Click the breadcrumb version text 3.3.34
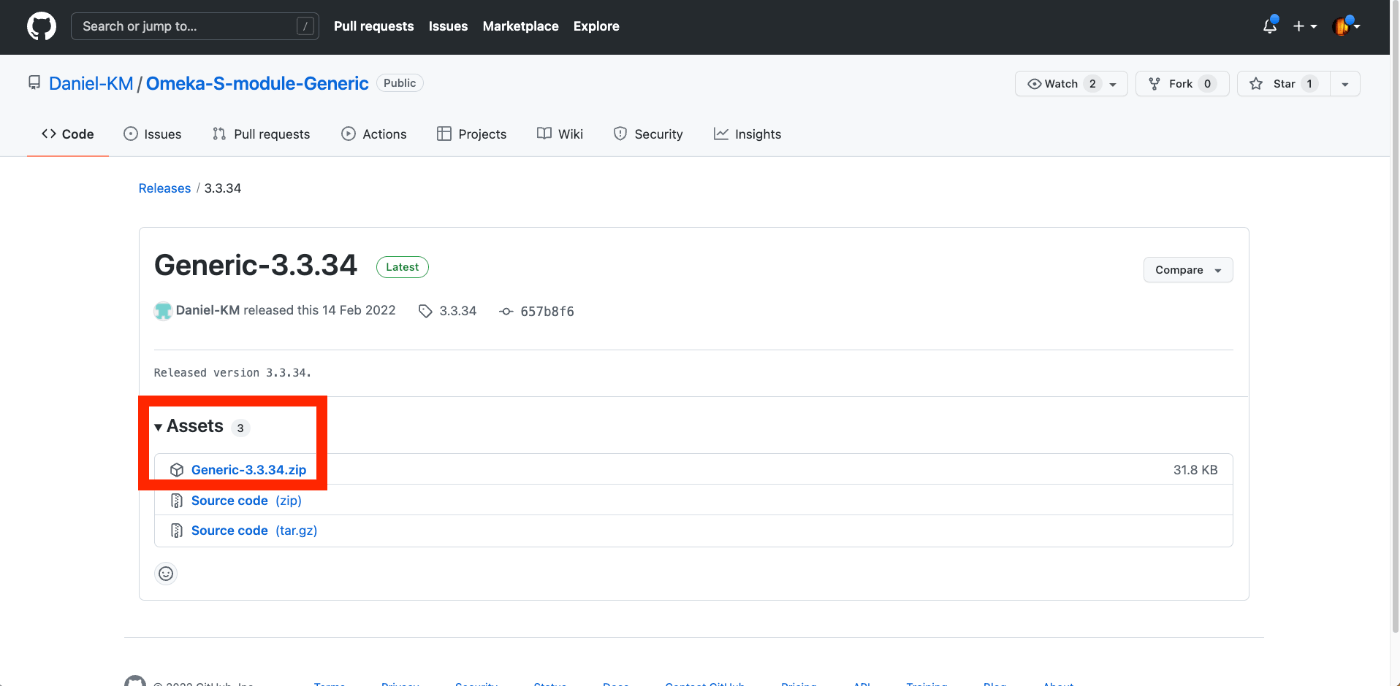Viewport: 1400px width, 686px height. [x=223, y=188]
